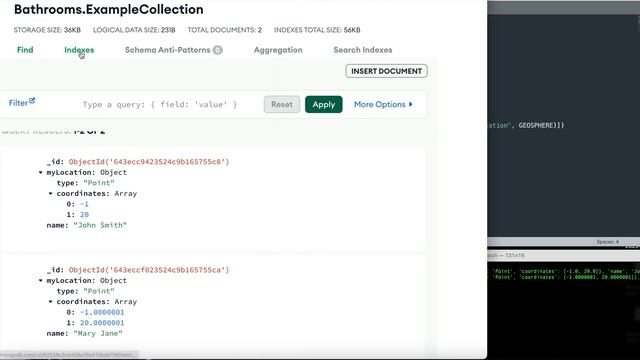Click the "Point" type value in Mary Jane document

point(99,291)
